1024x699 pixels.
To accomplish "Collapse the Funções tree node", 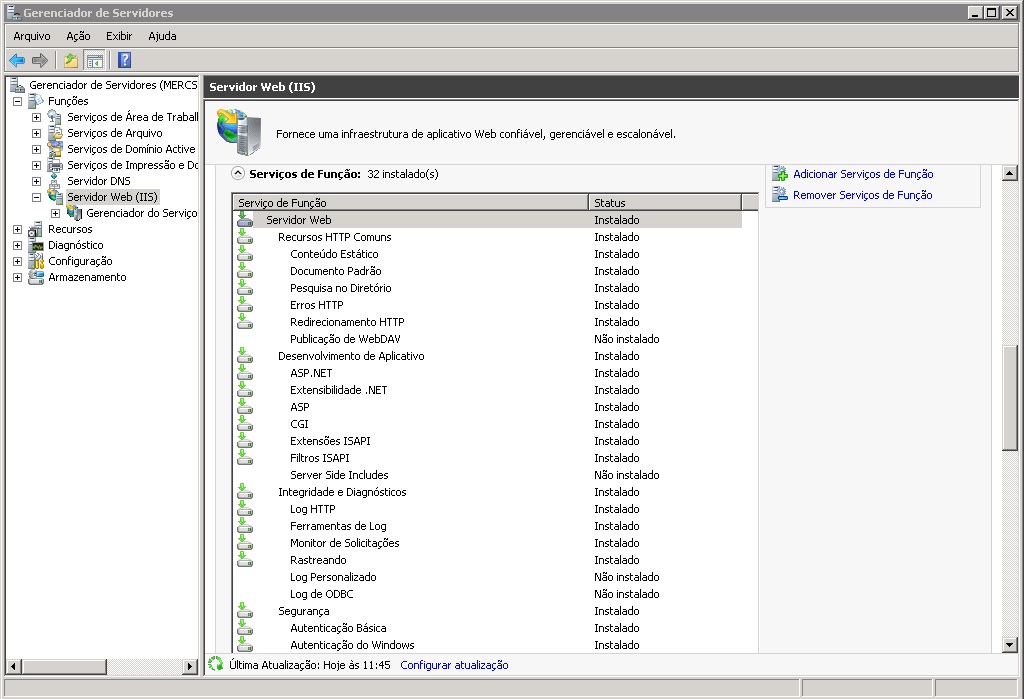I will 17,101.
